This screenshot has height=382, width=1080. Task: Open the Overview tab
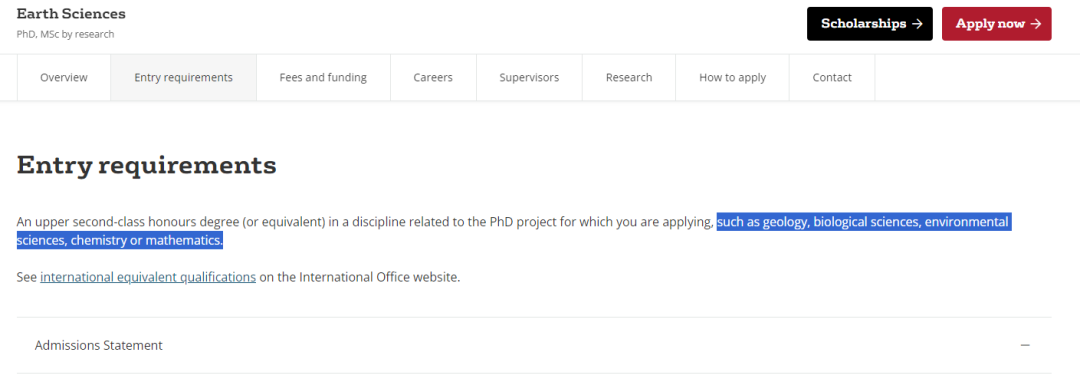(64, 77)
